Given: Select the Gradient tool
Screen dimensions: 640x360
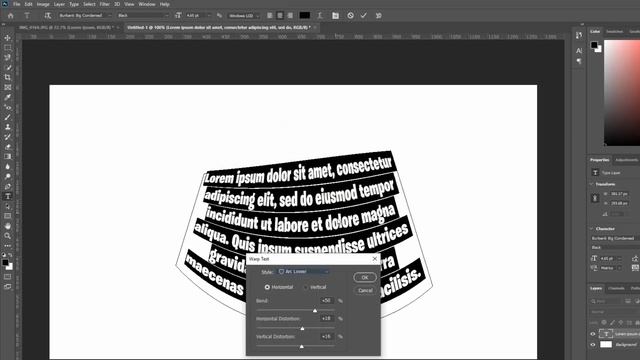Looking at the screenshot, I should pyautogui.click(x=8, y=156).
